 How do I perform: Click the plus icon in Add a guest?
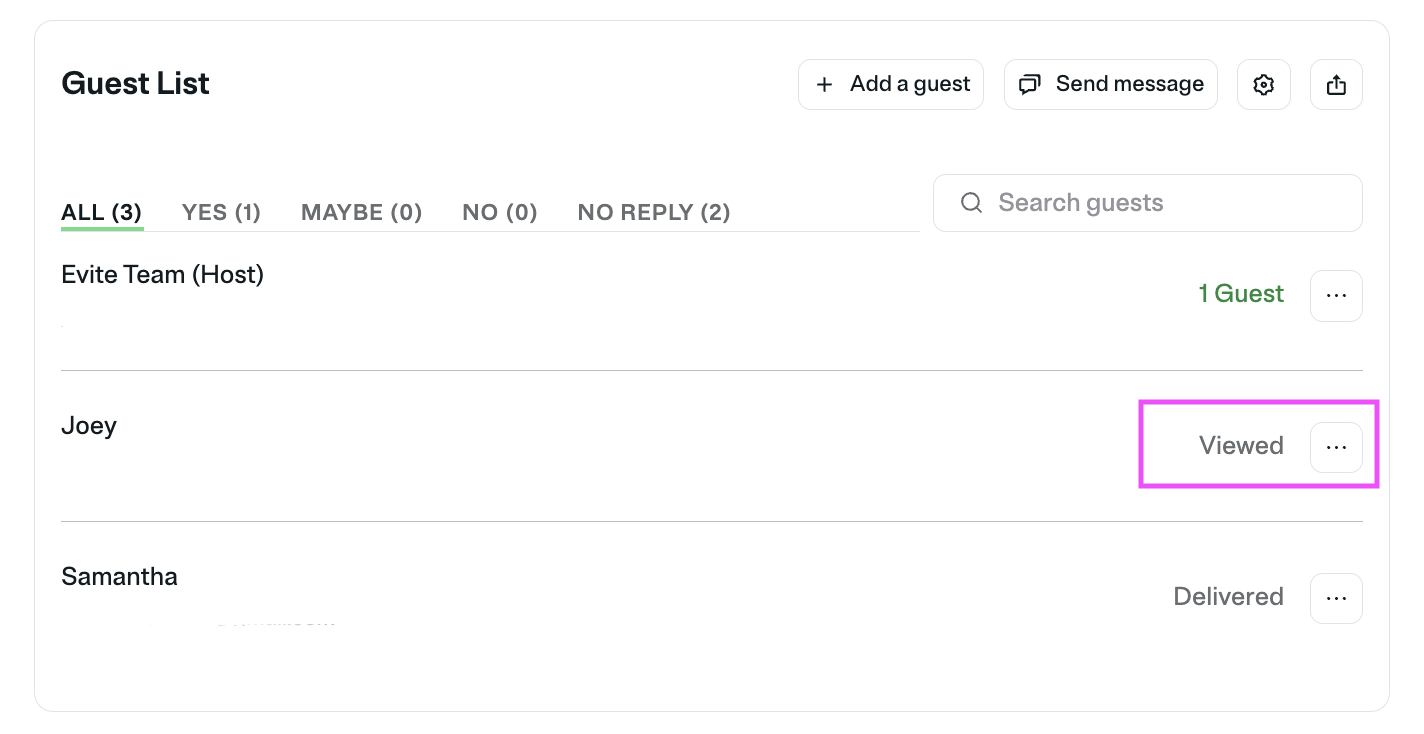click(x=824, y=85)
